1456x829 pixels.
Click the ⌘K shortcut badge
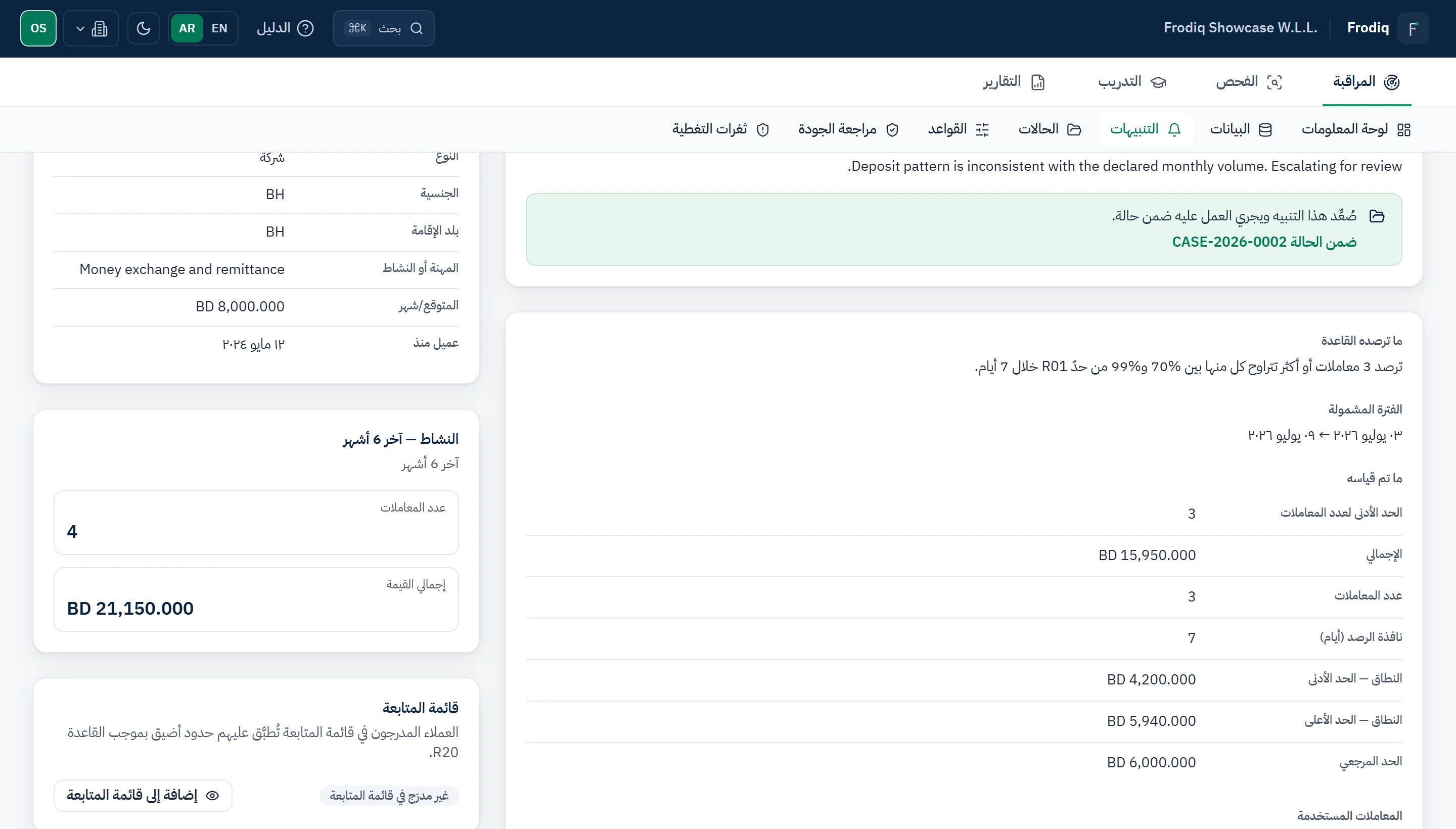(357, 28)
